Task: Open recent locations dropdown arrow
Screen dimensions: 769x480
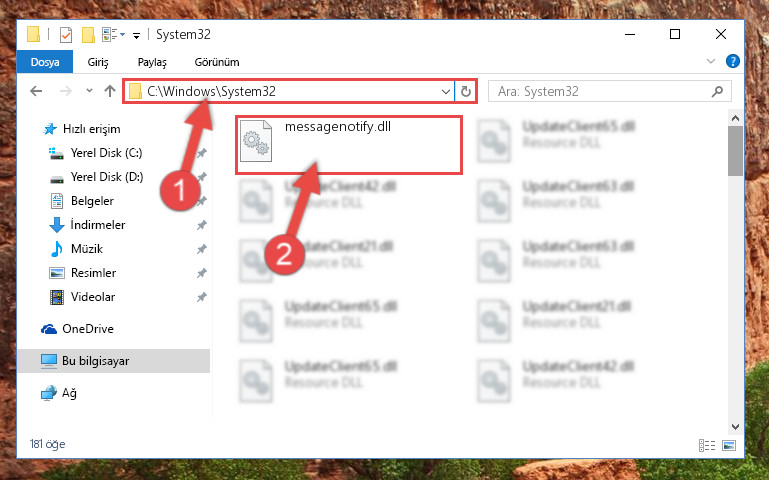Action: [89, 91]
